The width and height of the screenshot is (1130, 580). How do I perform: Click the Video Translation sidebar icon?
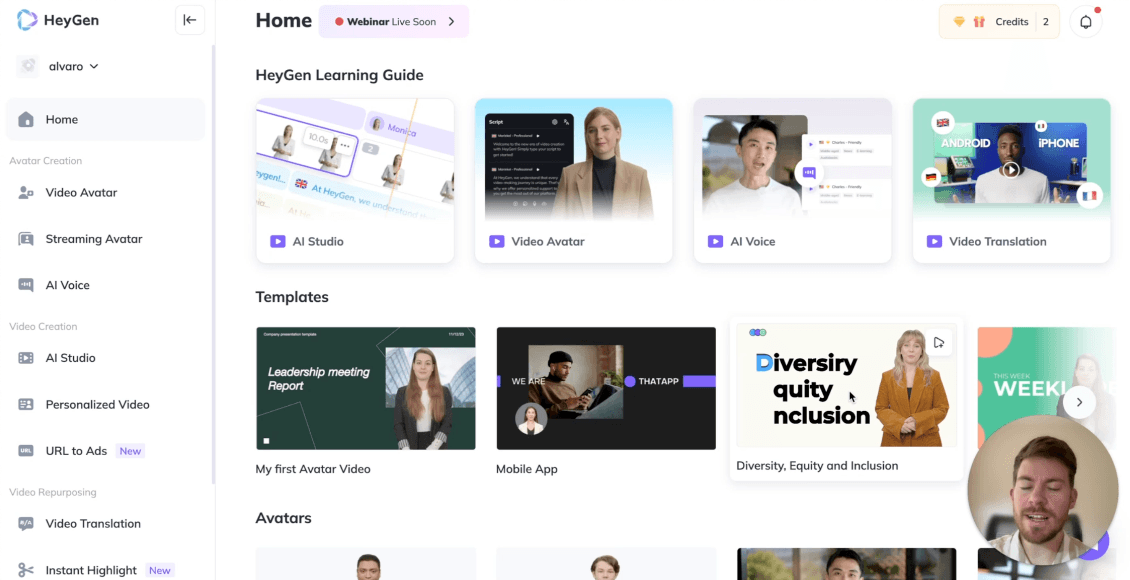pyautogui.click(x=26, y=524)
